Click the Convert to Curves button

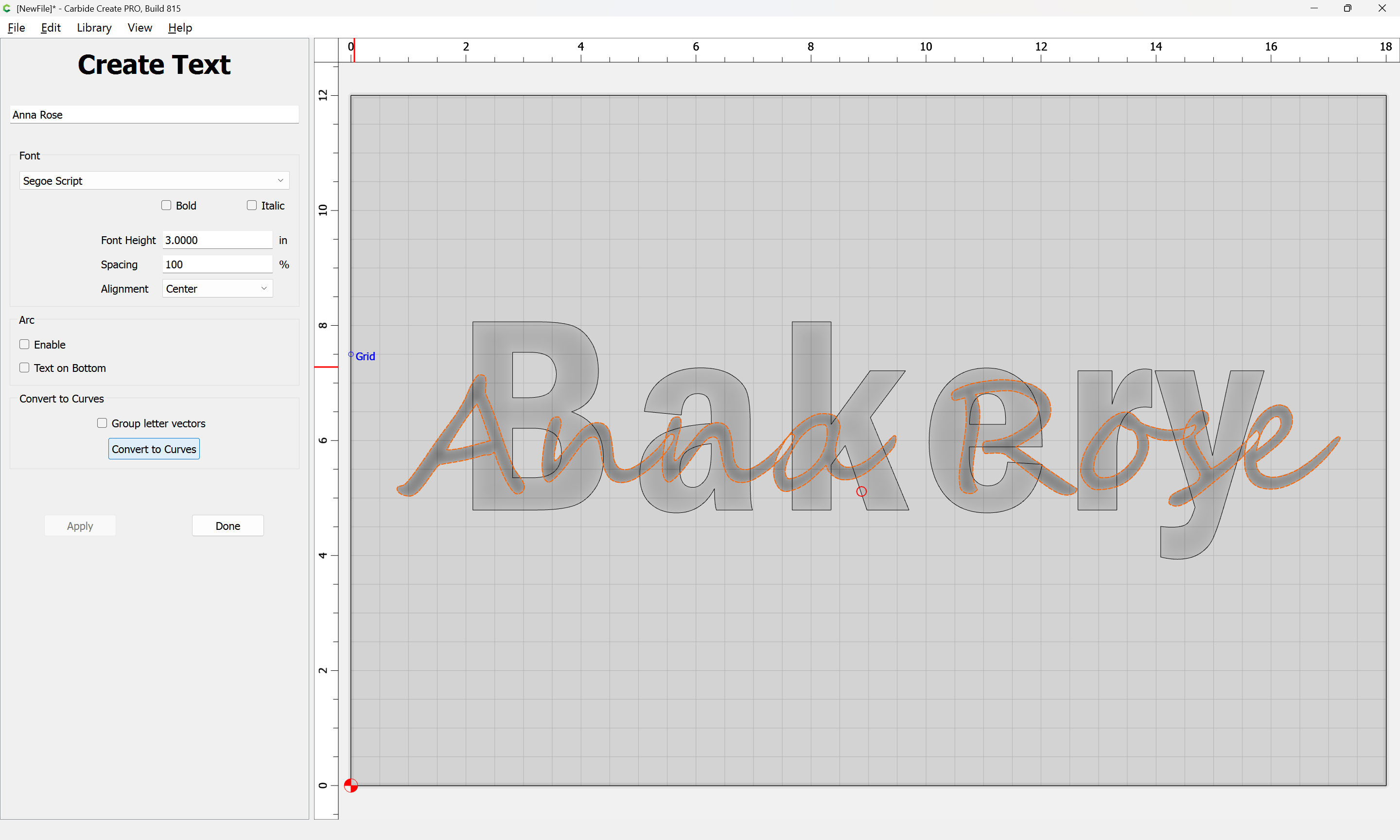point(154,449)
